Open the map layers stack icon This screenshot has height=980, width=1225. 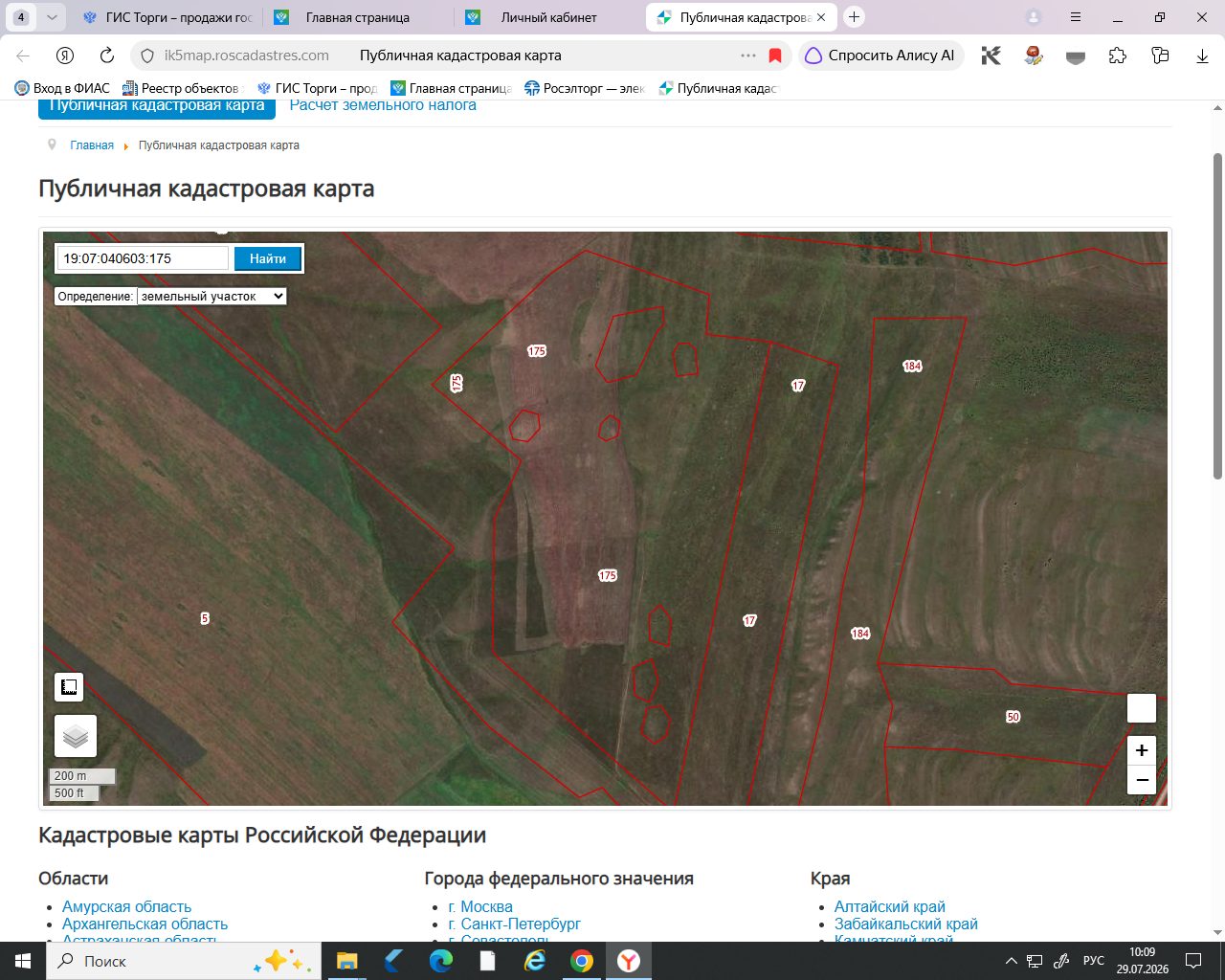tap(76, 736)
